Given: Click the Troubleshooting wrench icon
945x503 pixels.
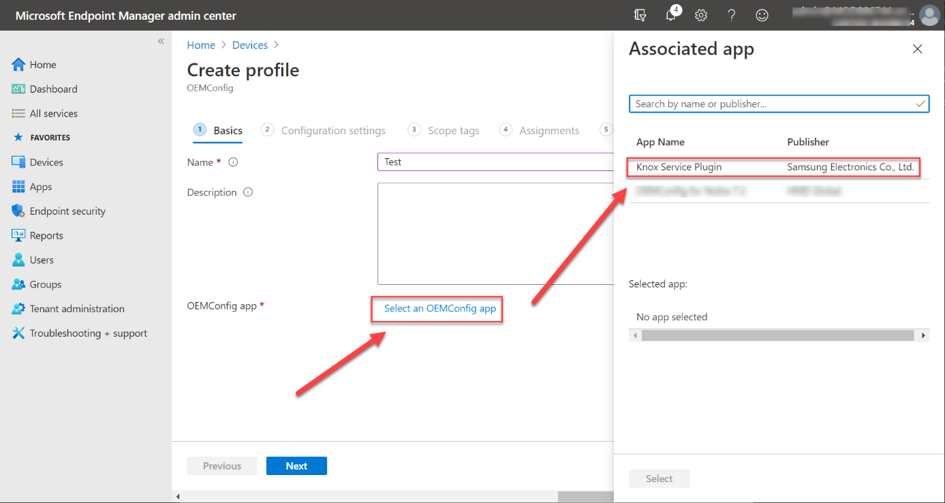Looking at the screenshot, I should point(19,333).
